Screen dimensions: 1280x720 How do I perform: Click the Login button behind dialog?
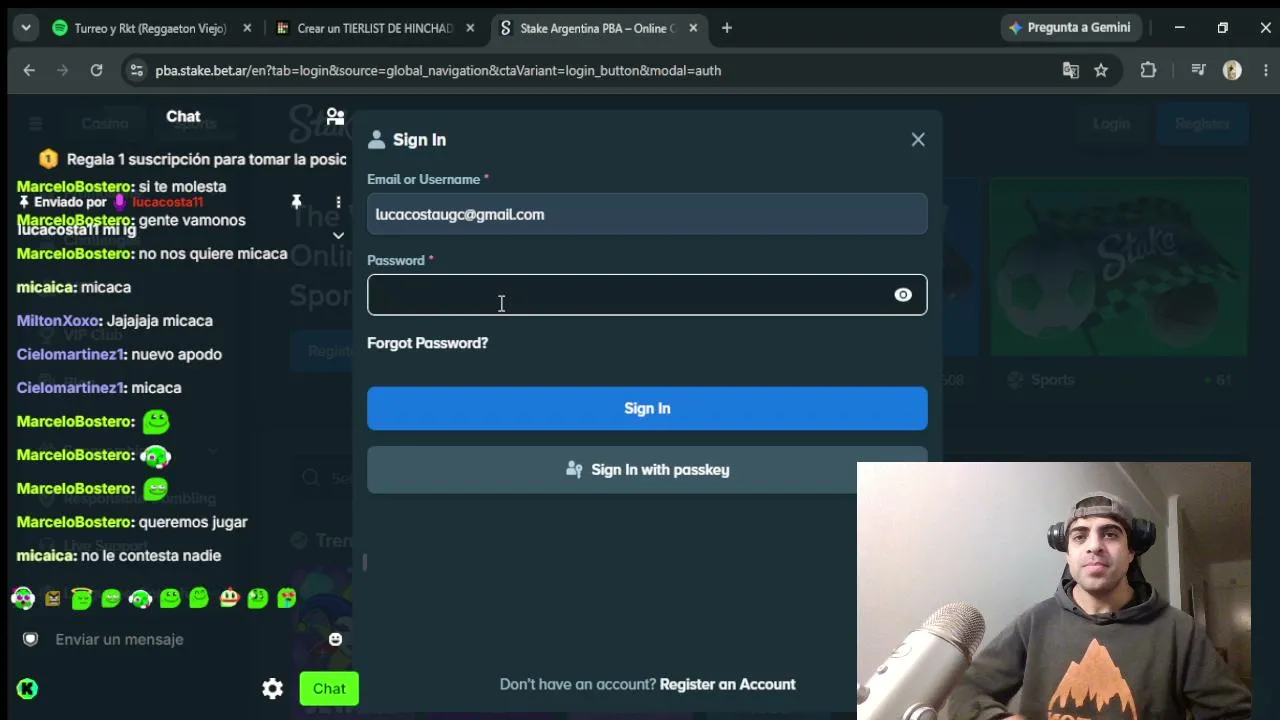tap(1111, 124)
